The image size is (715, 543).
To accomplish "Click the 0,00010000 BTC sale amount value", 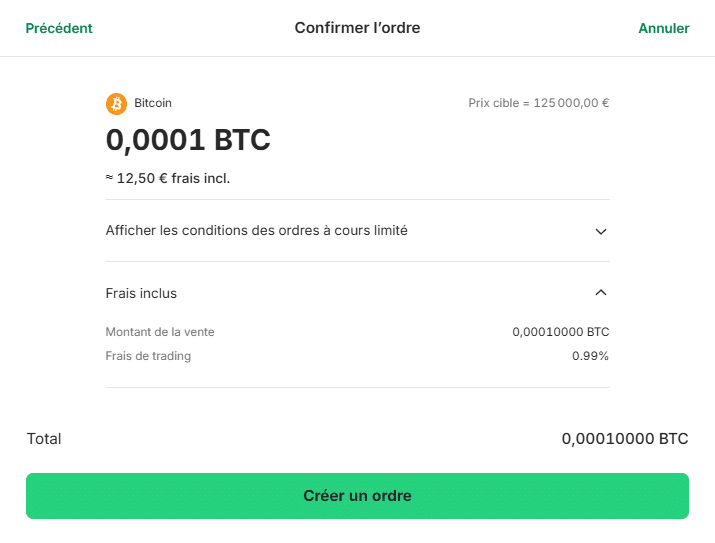I will click(560, 332).
